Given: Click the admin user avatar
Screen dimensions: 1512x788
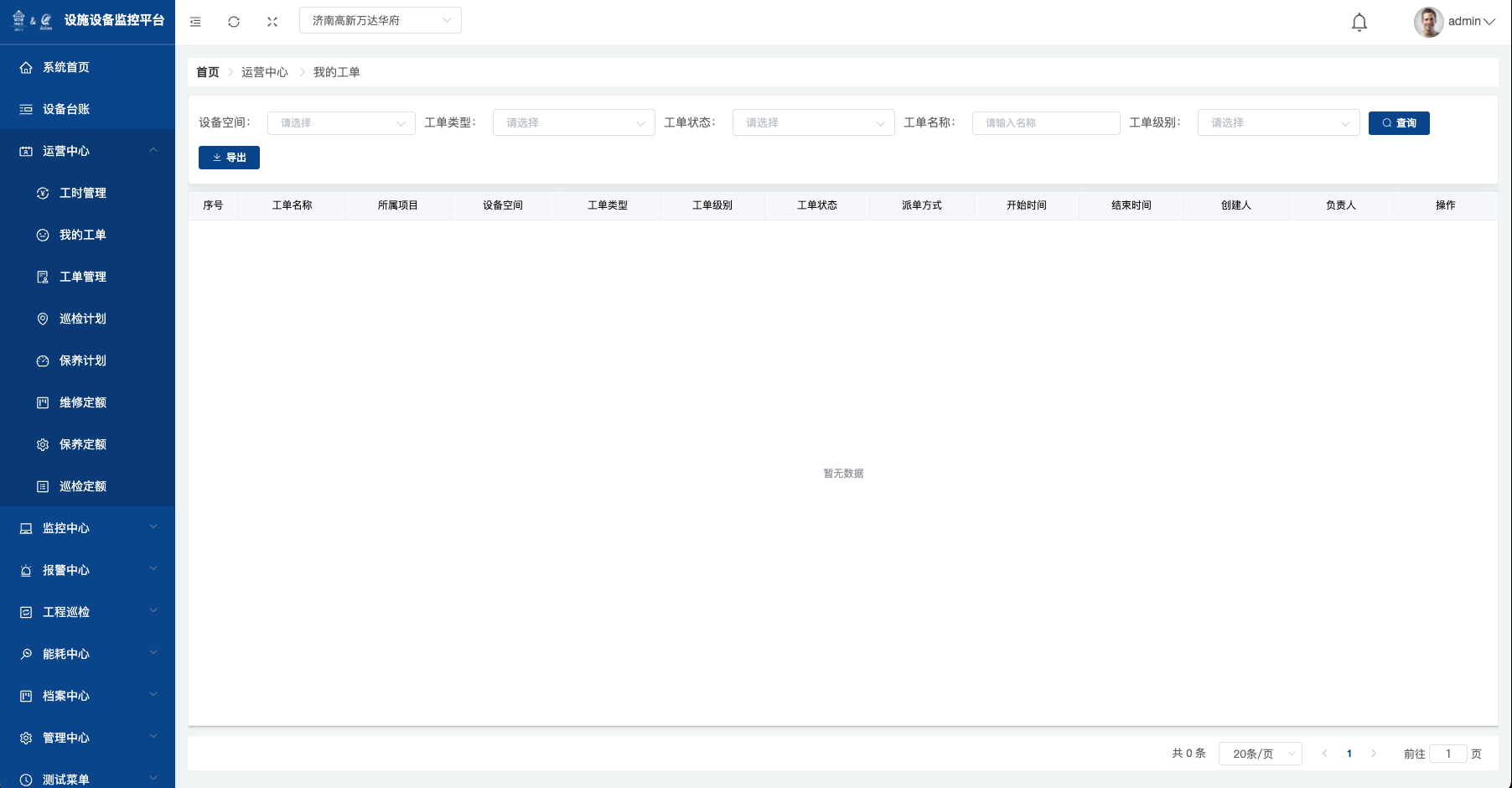Looking at the screenshot, I should 1428,22.
